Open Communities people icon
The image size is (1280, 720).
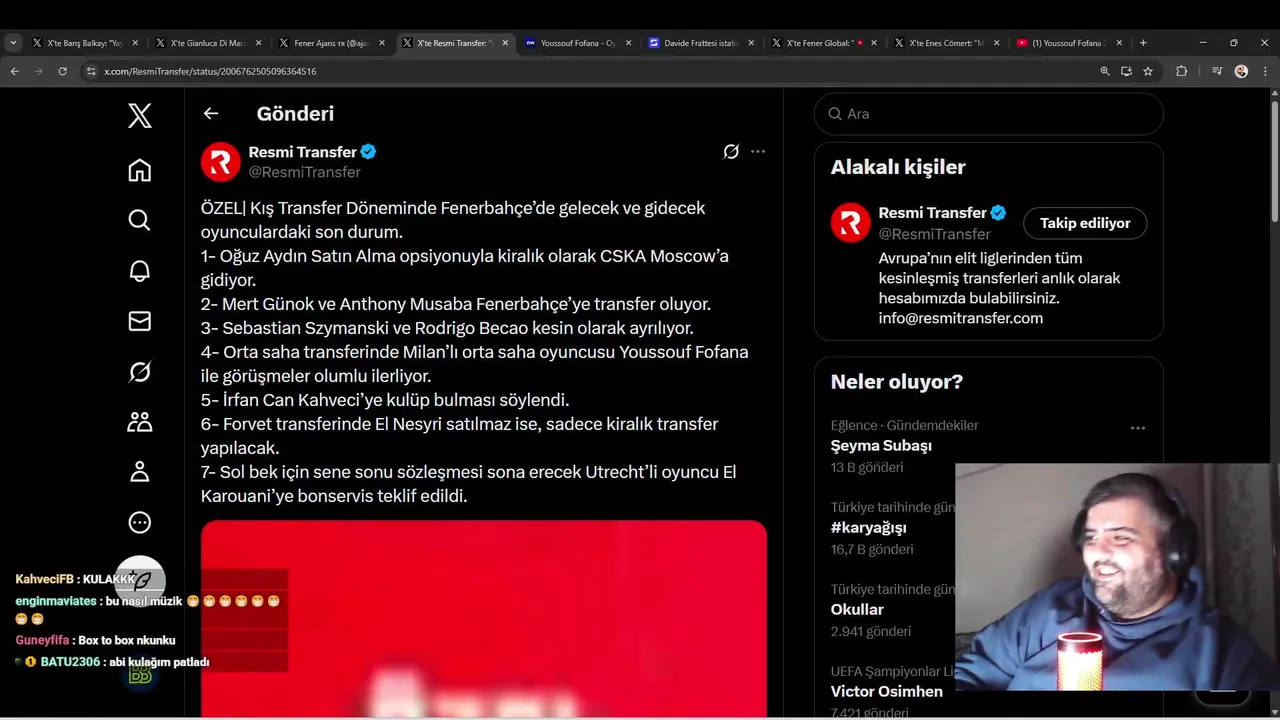(x=140, y=422)
